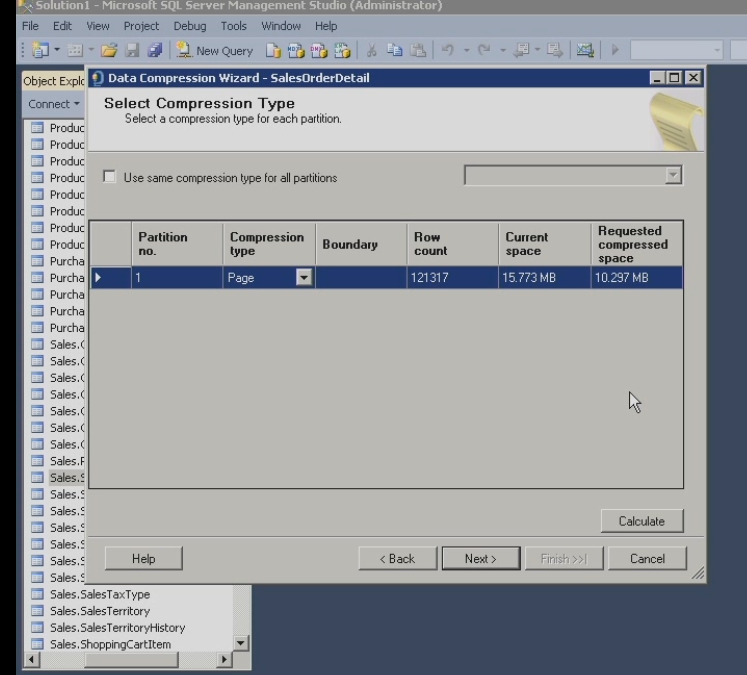Click the Copy toolbar icon

394,50
